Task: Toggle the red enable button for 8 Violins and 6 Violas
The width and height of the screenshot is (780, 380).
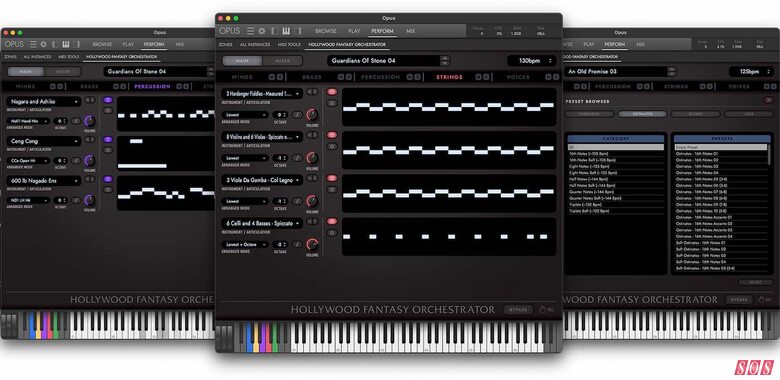Action: click(332, 135)
